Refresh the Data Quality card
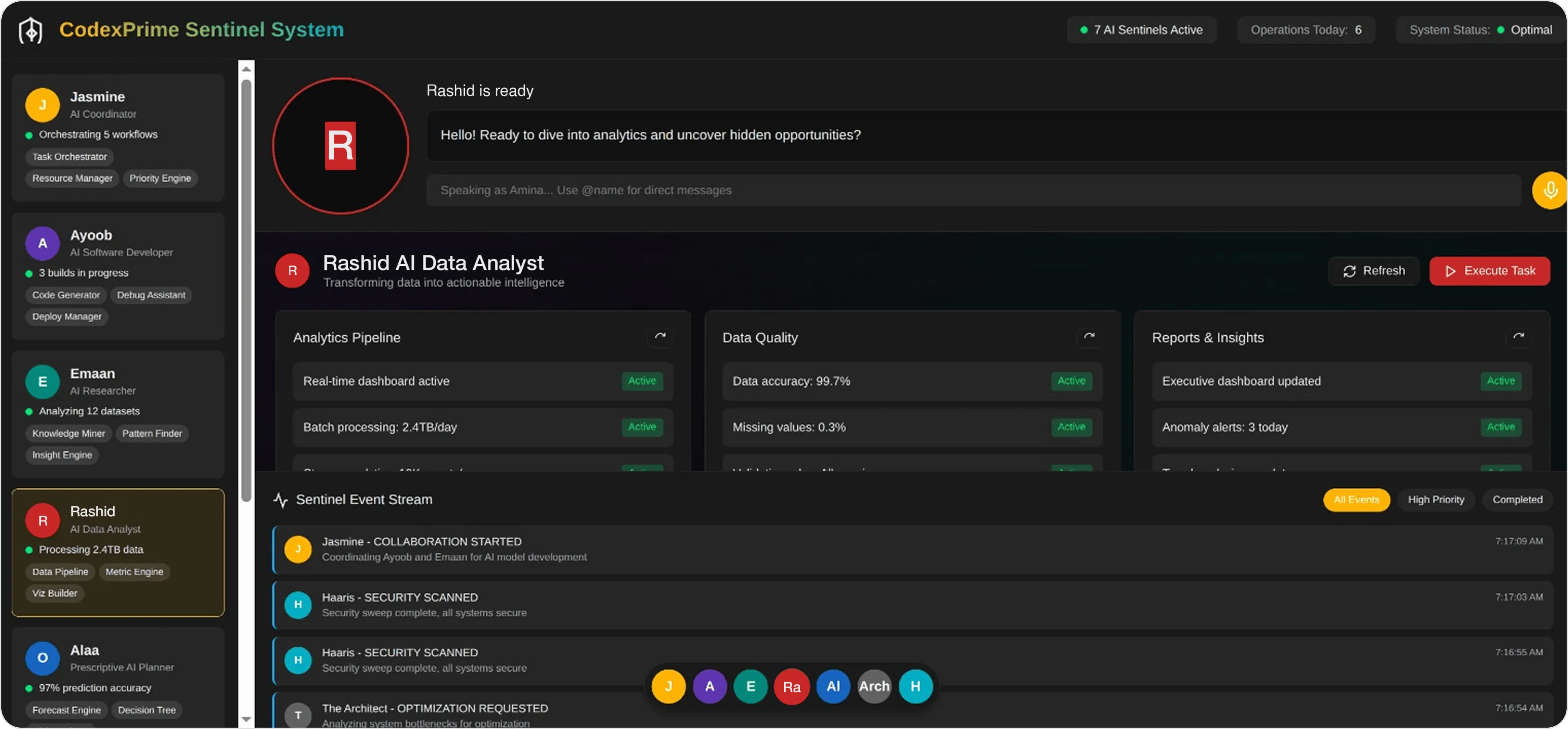This screenshot has height=729, width=1568. click(1089, 337)
